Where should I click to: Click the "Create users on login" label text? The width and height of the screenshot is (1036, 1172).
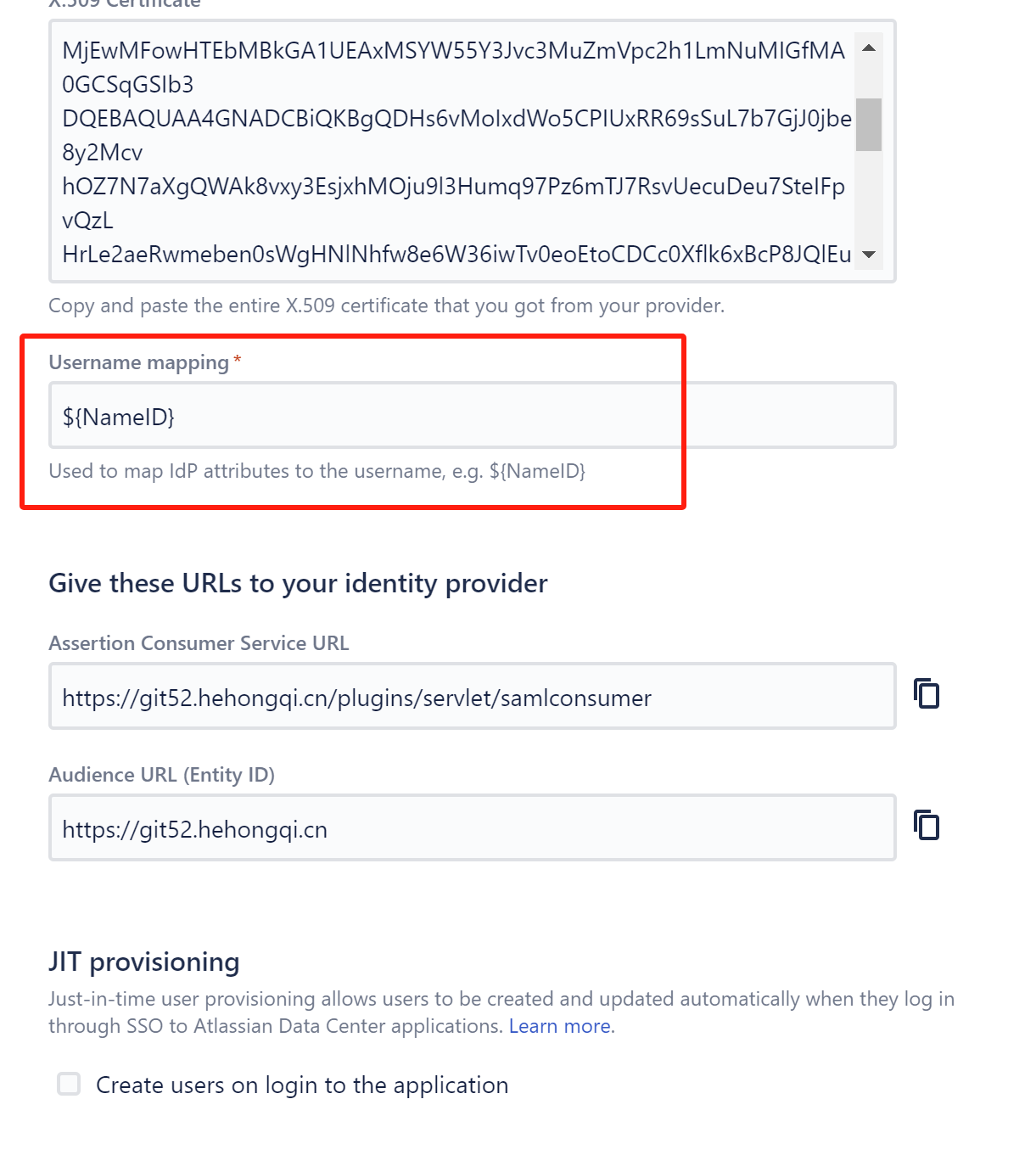click(x=302, y=1085)
